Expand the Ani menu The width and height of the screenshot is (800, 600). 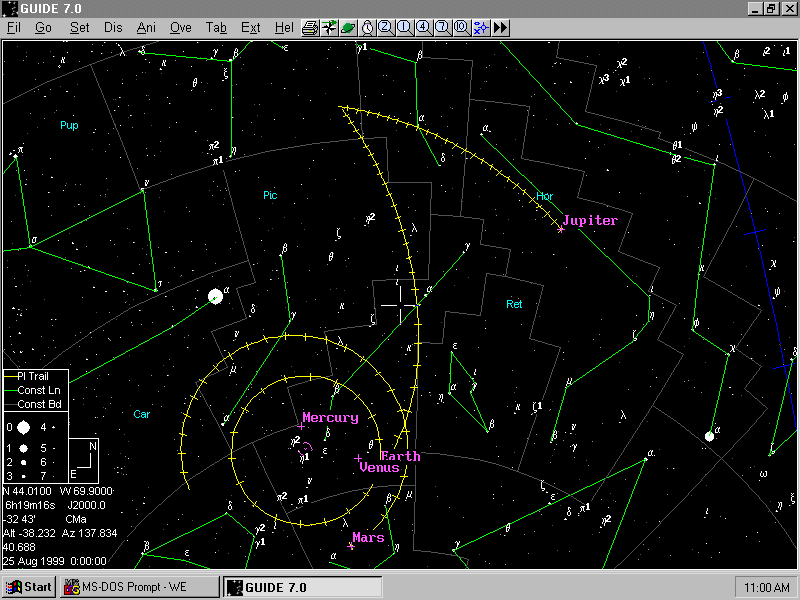[x=146, y=27]
